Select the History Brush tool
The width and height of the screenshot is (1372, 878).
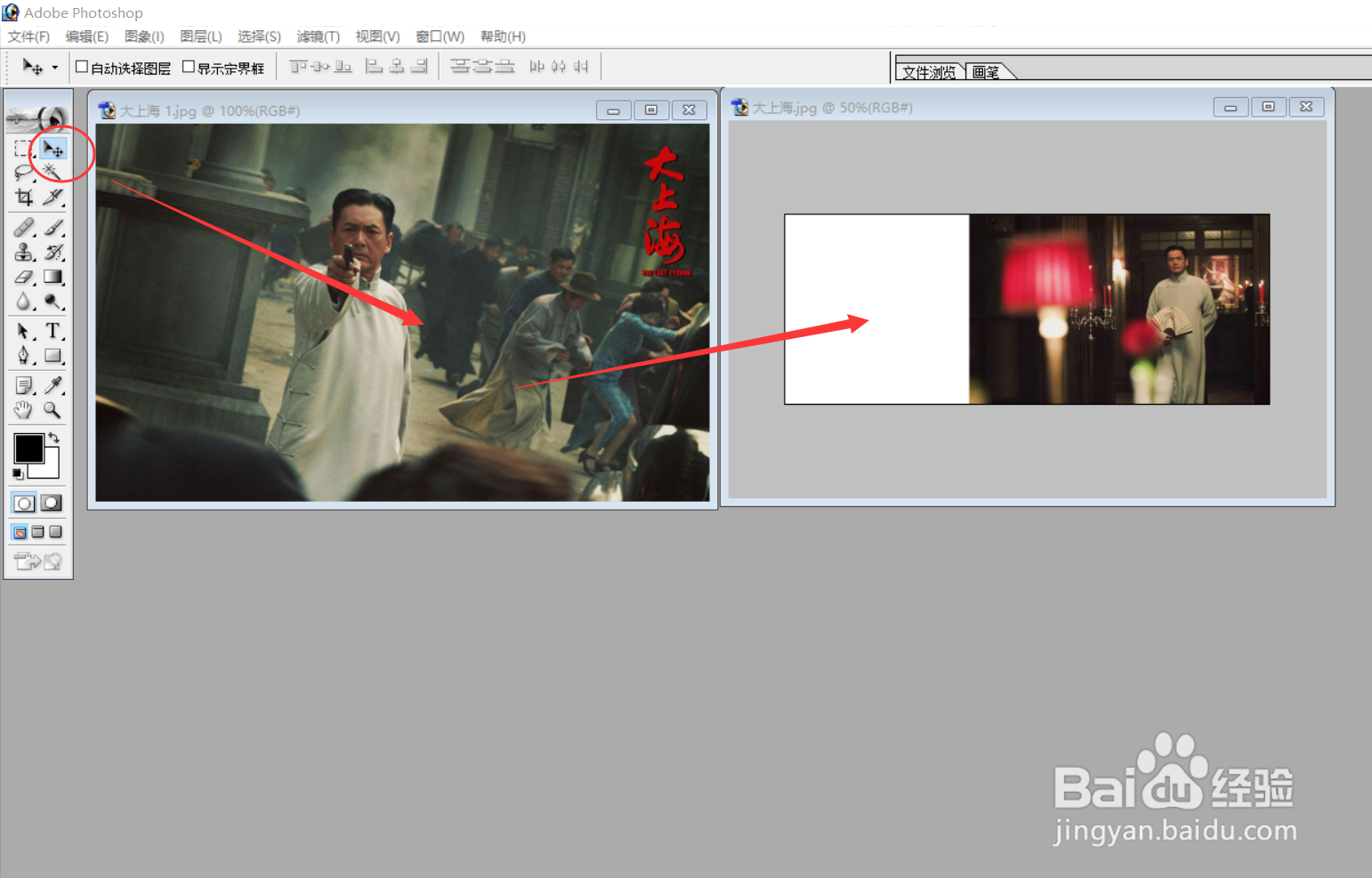52,253
